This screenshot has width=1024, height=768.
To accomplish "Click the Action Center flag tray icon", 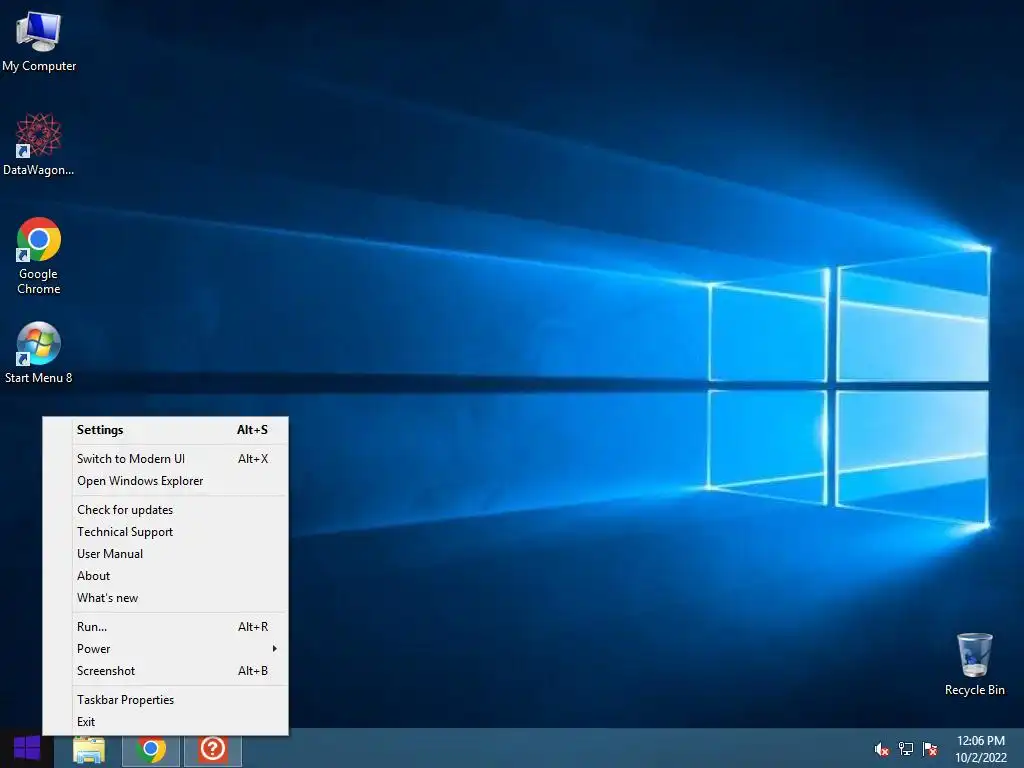I will click(930, 749).
